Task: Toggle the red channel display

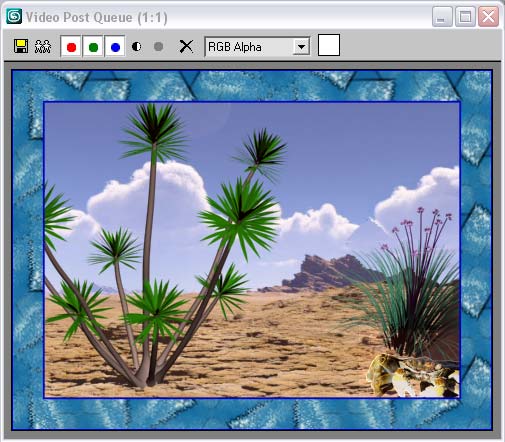Action: coord(71,47)
